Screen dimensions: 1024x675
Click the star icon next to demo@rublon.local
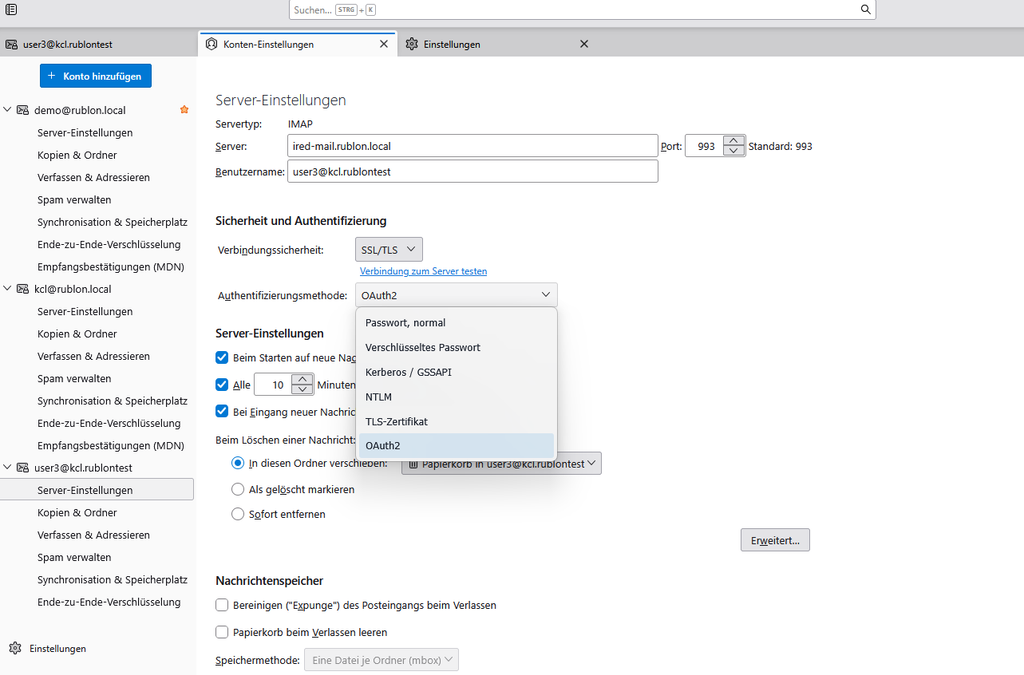(x=184, y=110)
